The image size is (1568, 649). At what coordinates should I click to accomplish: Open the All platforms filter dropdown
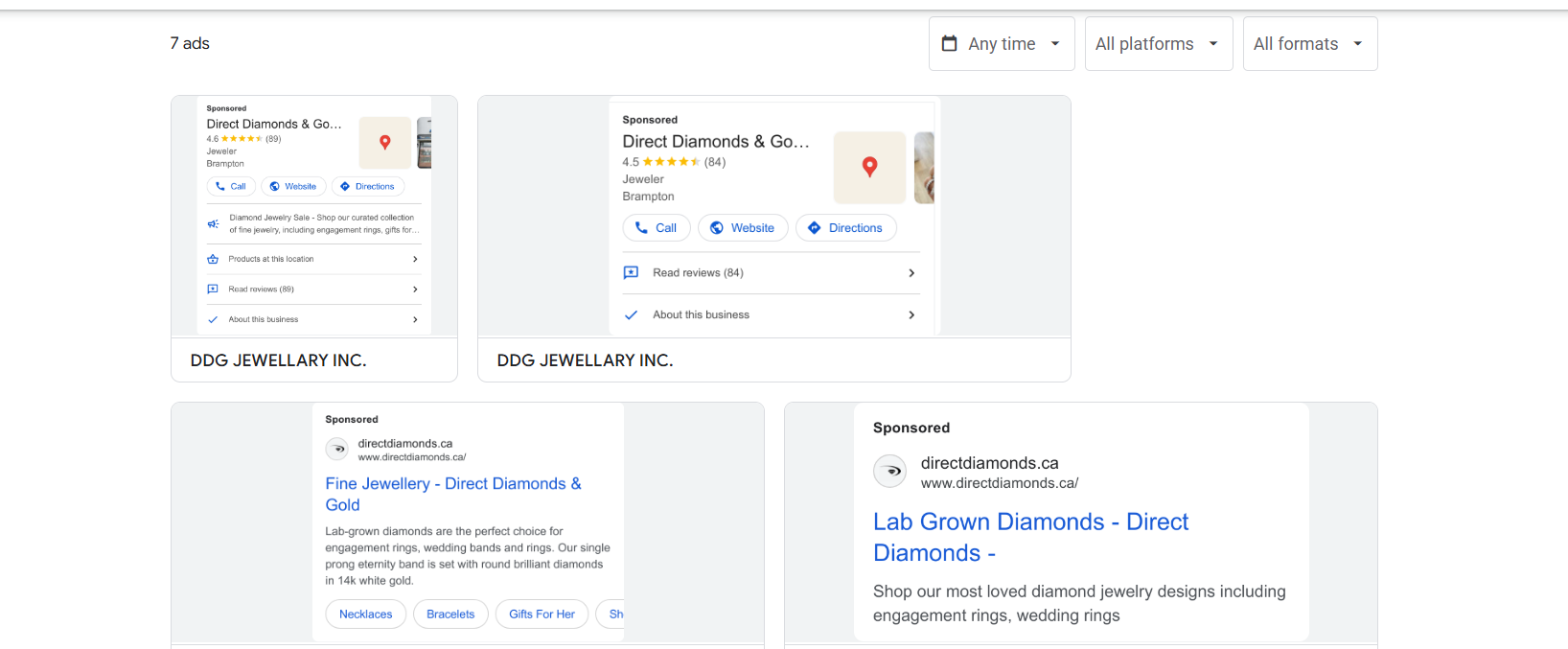pyautogui.click(x=1159, y=43)
